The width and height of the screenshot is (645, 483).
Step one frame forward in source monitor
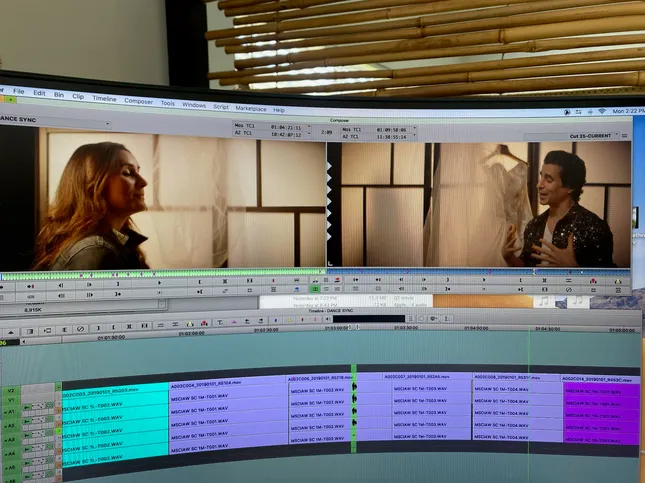pyautogui.click(x=89, y=284)
